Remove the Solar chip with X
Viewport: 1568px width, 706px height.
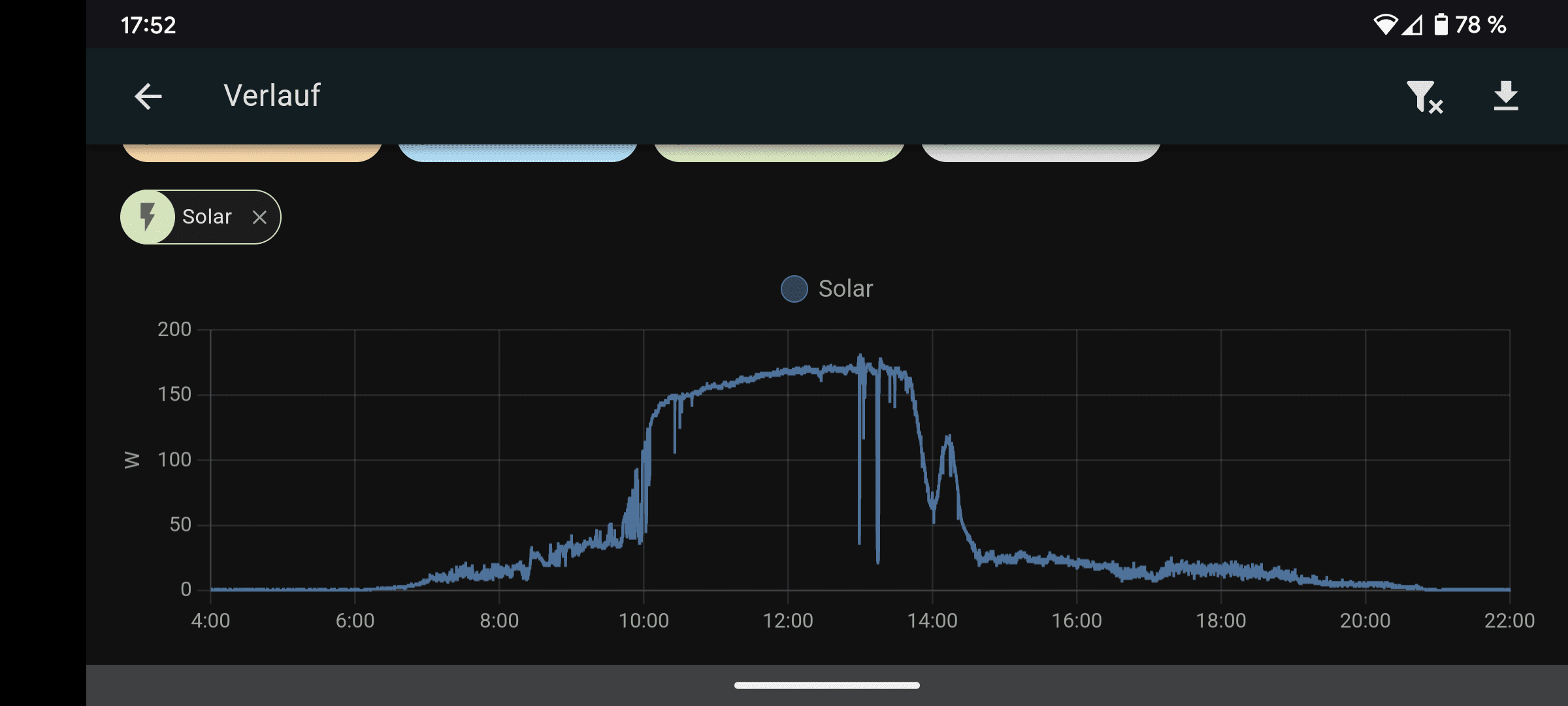tap(259, 217)
